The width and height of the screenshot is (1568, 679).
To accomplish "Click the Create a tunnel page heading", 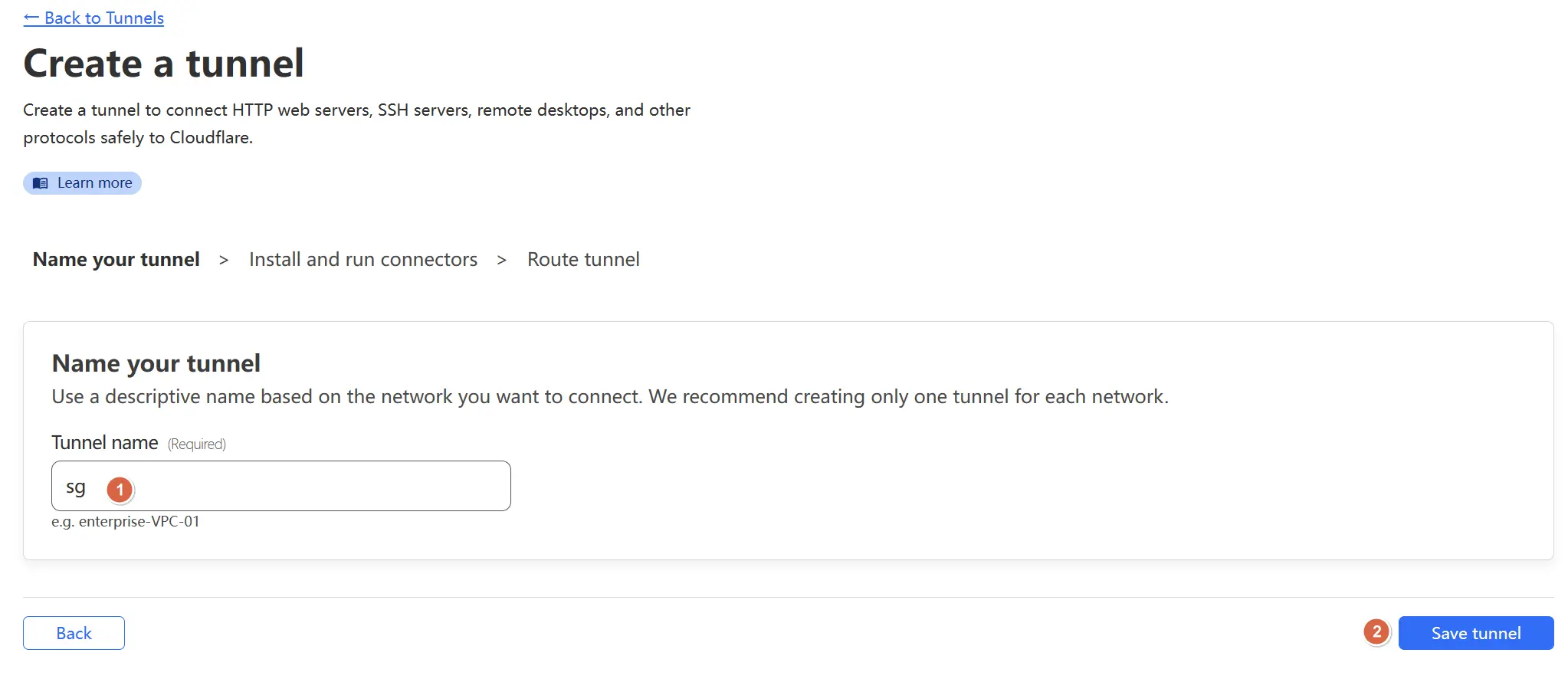I will click(163, 63).
